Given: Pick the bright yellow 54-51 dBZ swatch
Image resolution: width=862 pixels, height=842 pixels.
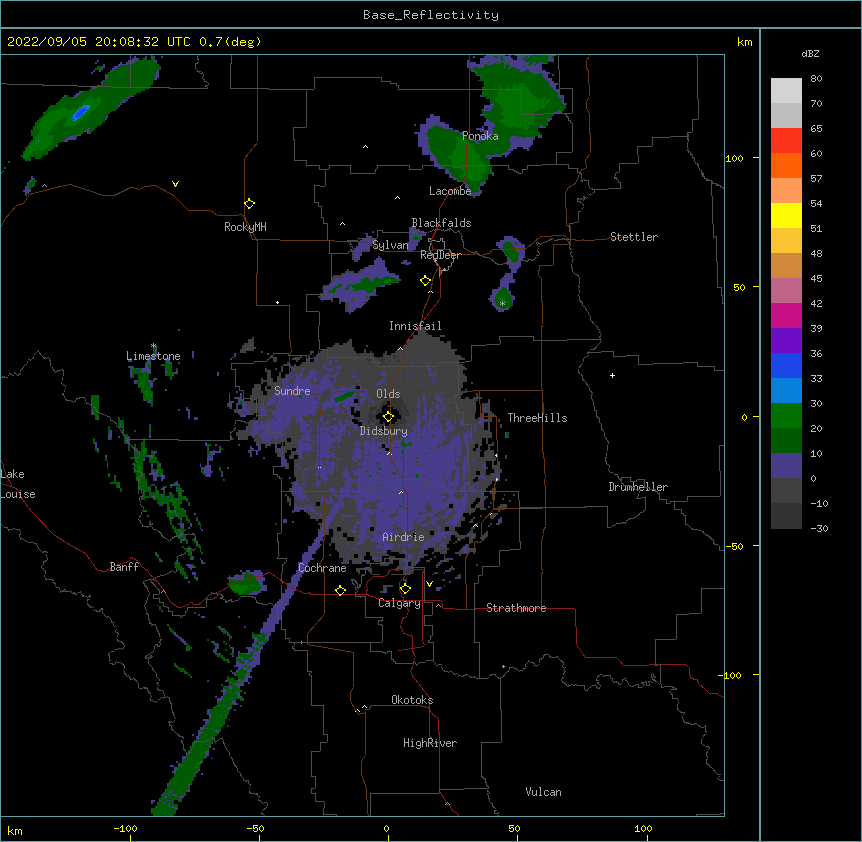Looking at the screenshot, I should 786,215.
